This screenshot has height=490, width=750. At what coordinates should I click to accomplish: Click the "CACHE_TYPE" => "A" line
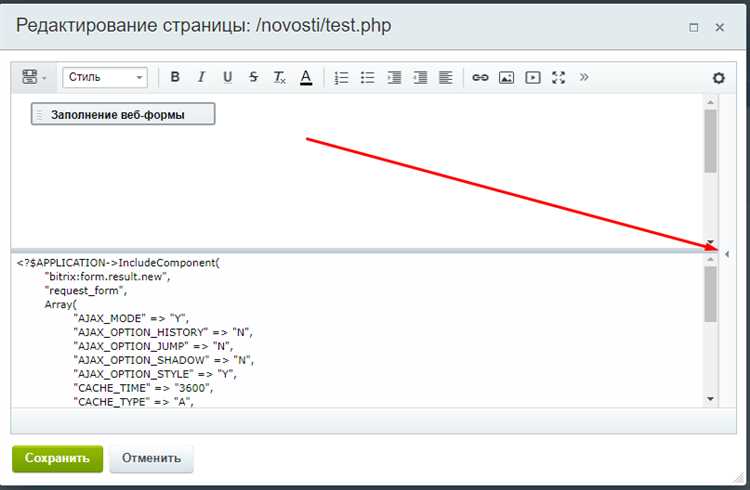tap(133, 401)
